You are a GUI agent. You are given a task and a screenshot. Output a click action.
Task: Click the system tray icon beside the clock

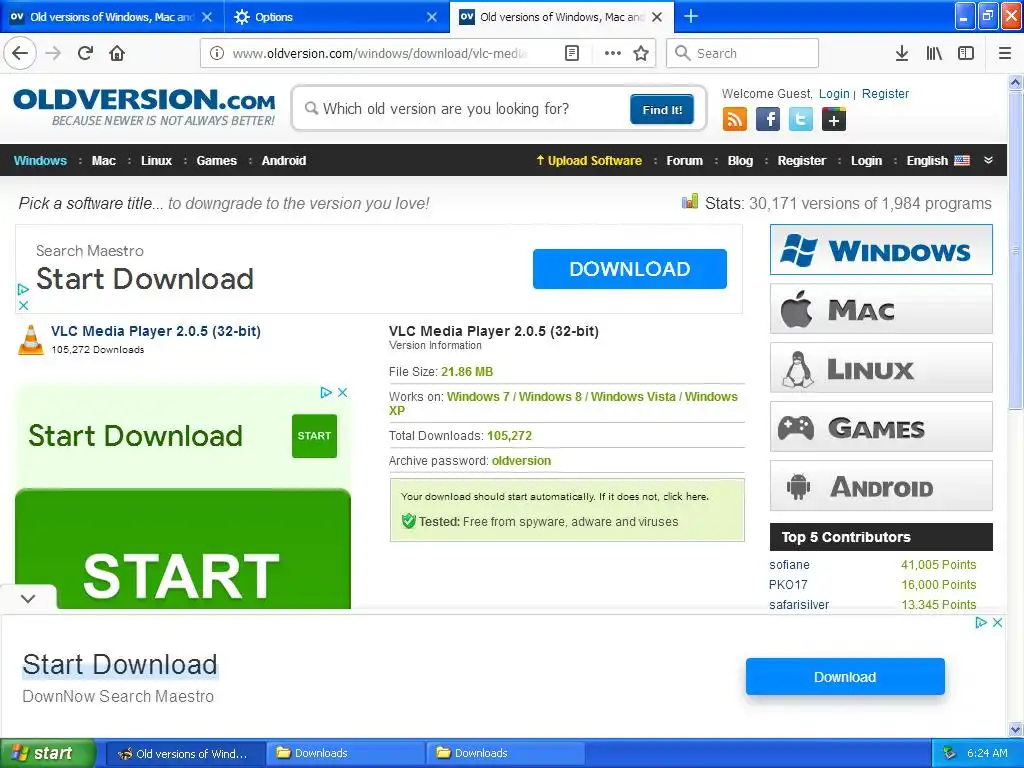950,753
